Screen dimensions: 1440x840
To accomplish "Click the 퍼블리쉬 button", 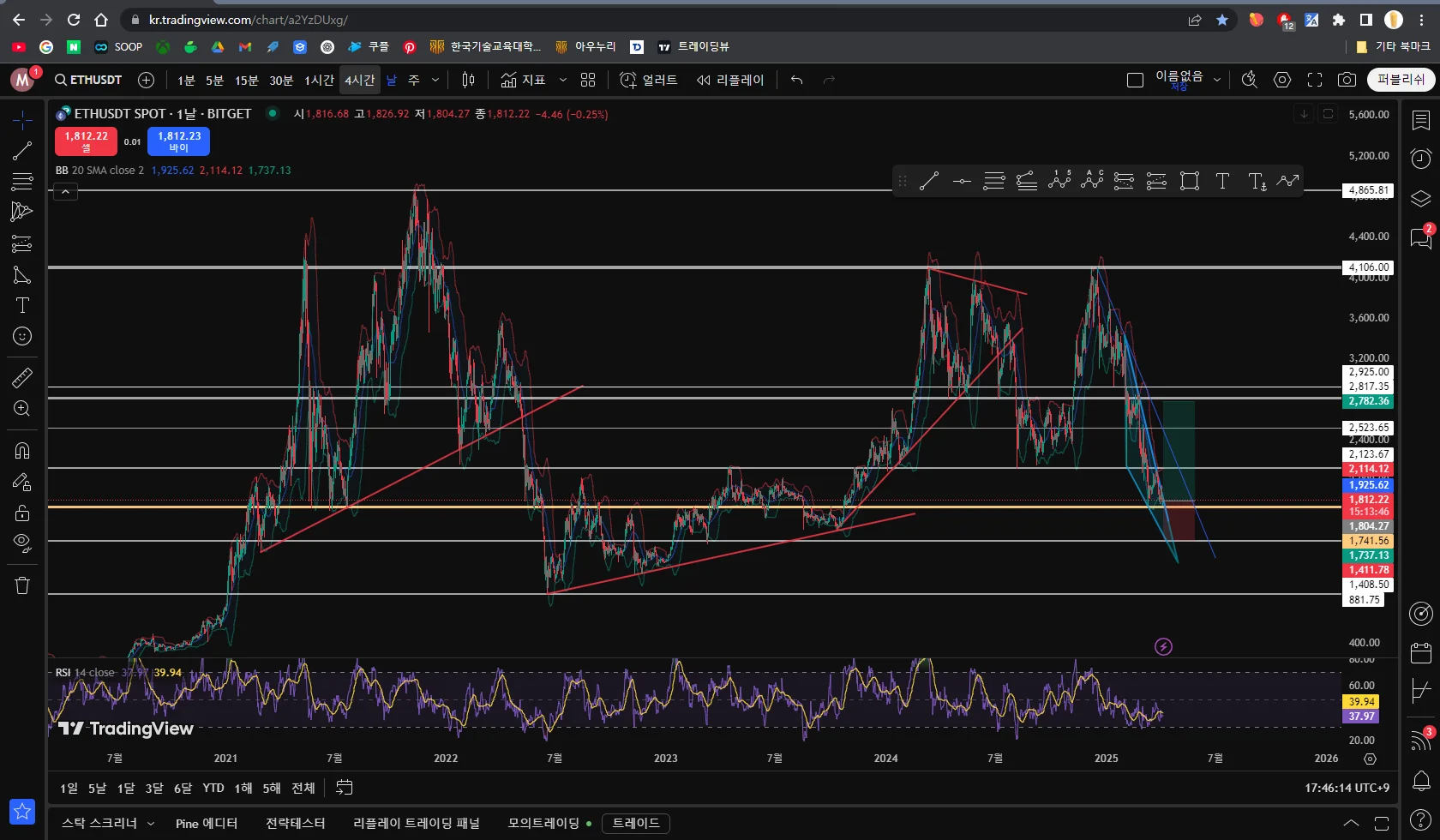I will click(x=1401, y=80).
